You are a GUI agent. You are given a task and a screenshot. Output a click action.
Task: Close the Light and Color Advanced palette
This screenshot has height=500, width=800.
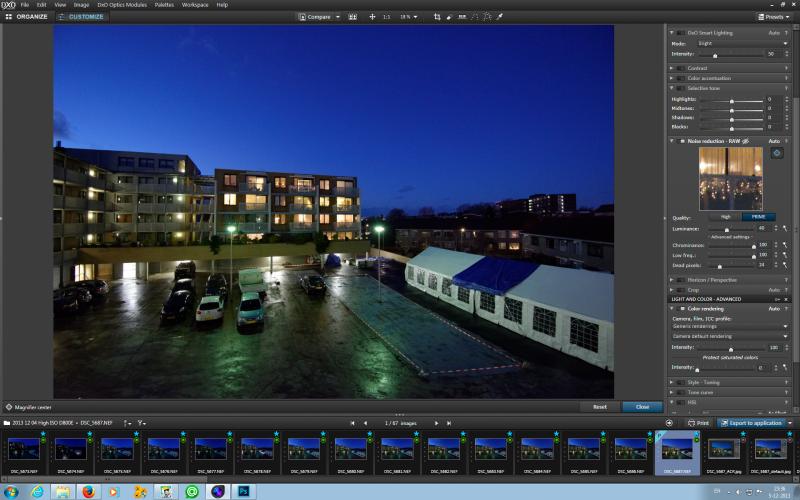(786, 299)
